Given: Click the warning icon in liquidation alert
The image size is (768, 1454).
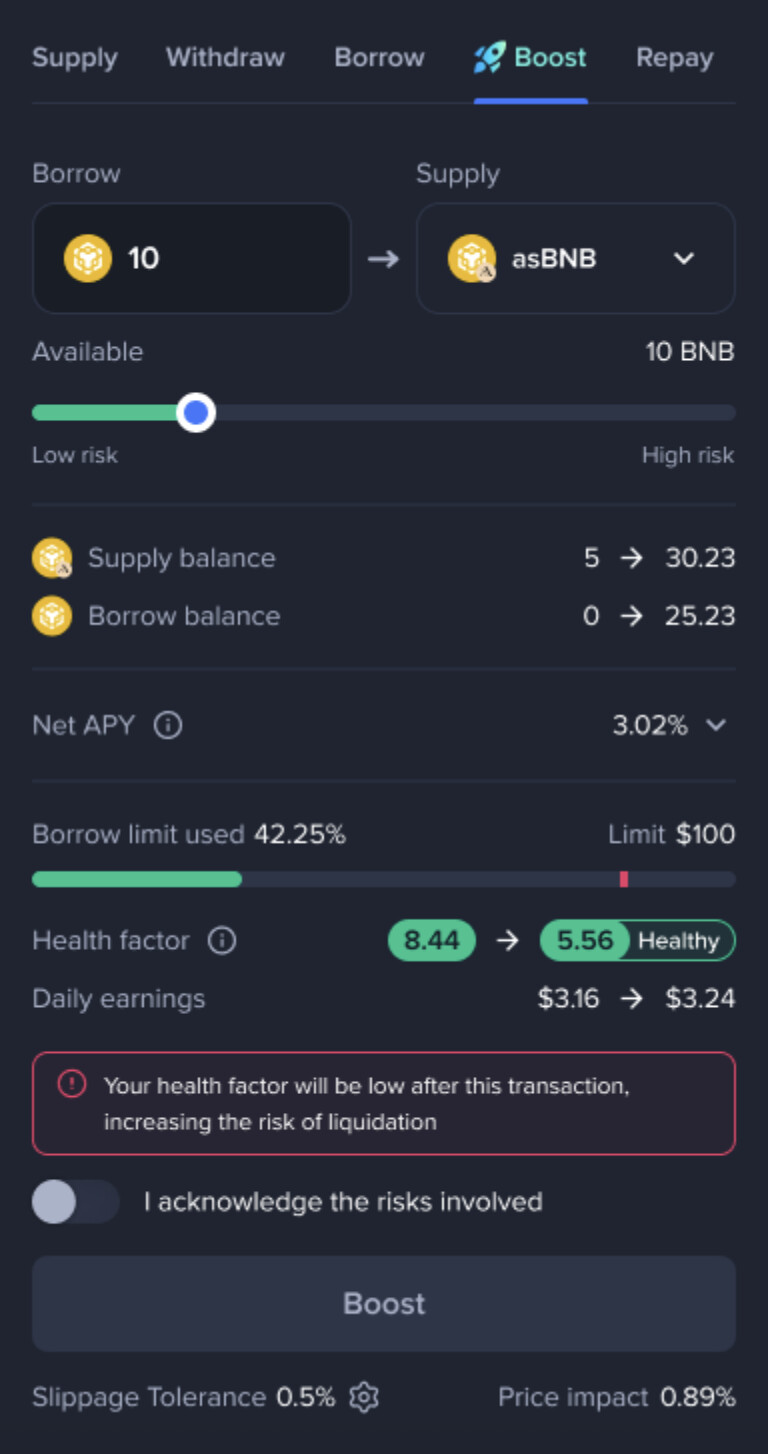Looking at the screenshot, I should coord(72,1084).
